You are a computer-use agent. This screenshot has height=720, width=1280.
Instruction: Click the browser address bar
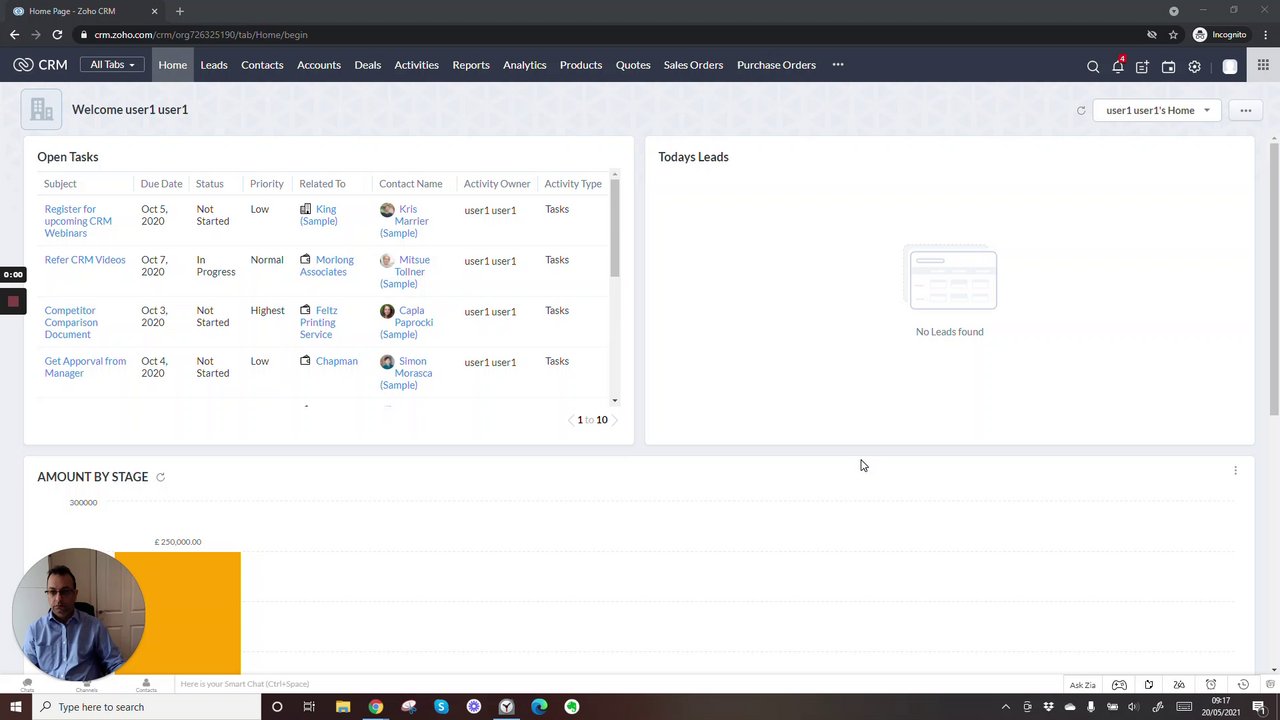[620, 35]
